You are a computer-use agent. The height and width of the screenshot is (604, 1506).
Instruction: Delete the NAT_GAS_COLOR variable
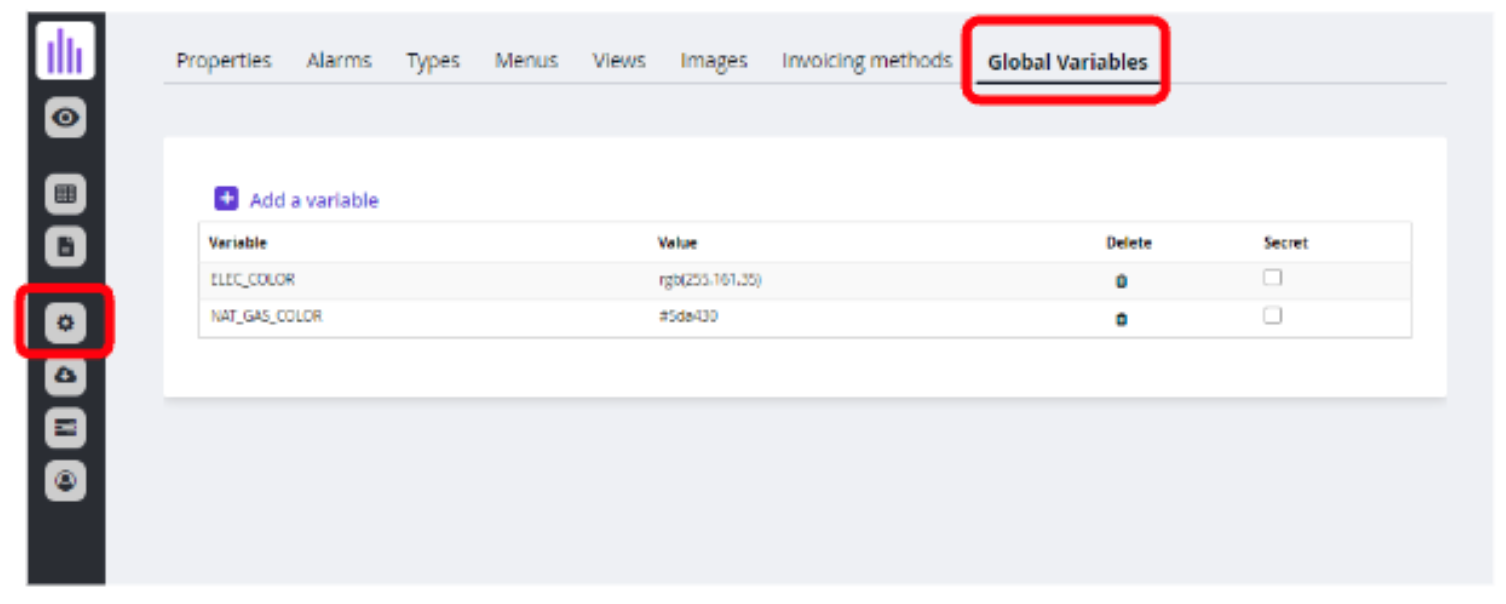pos(1121,319)
